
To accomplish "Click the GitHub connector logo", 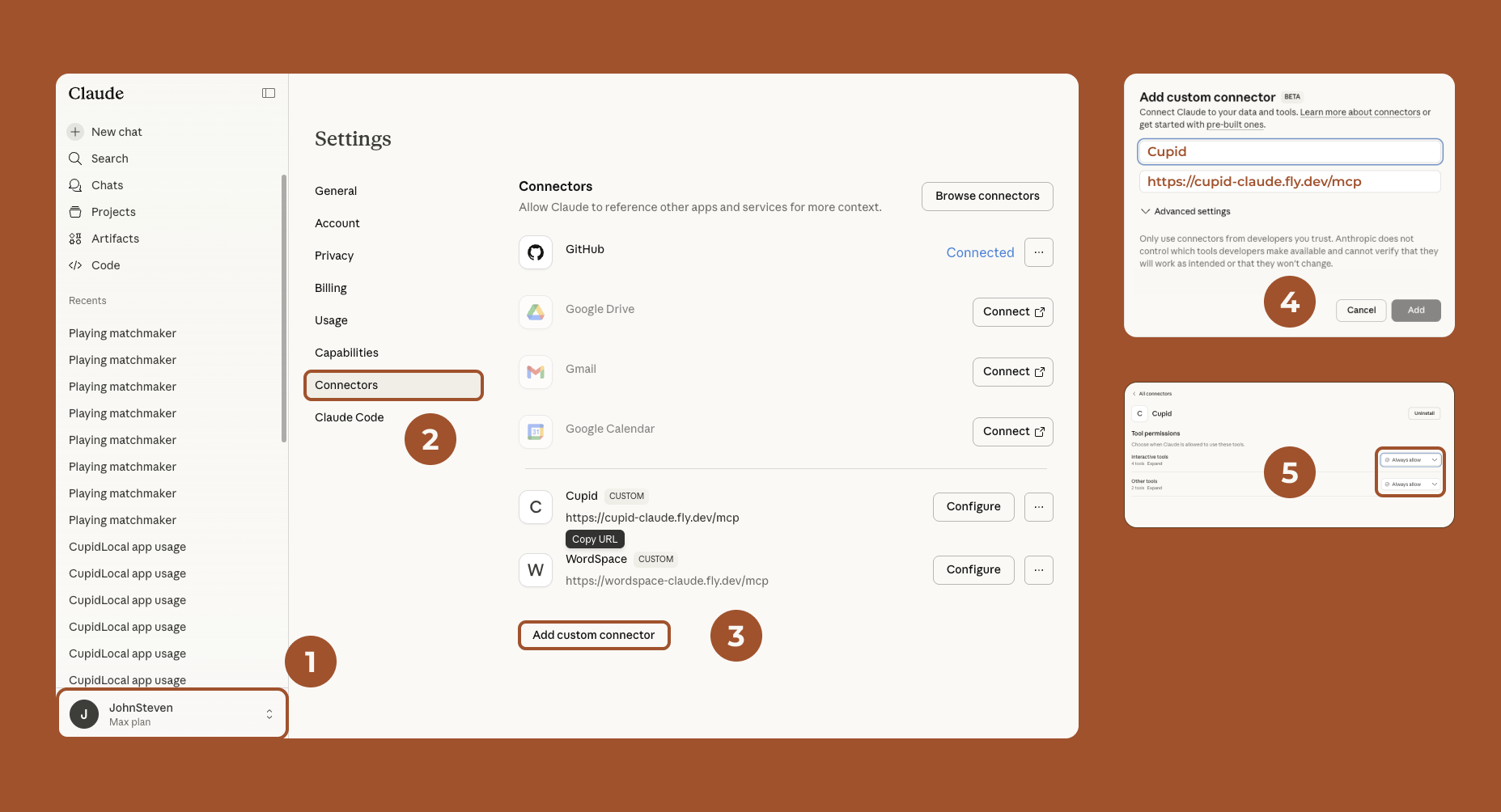I will coord(536,252).
